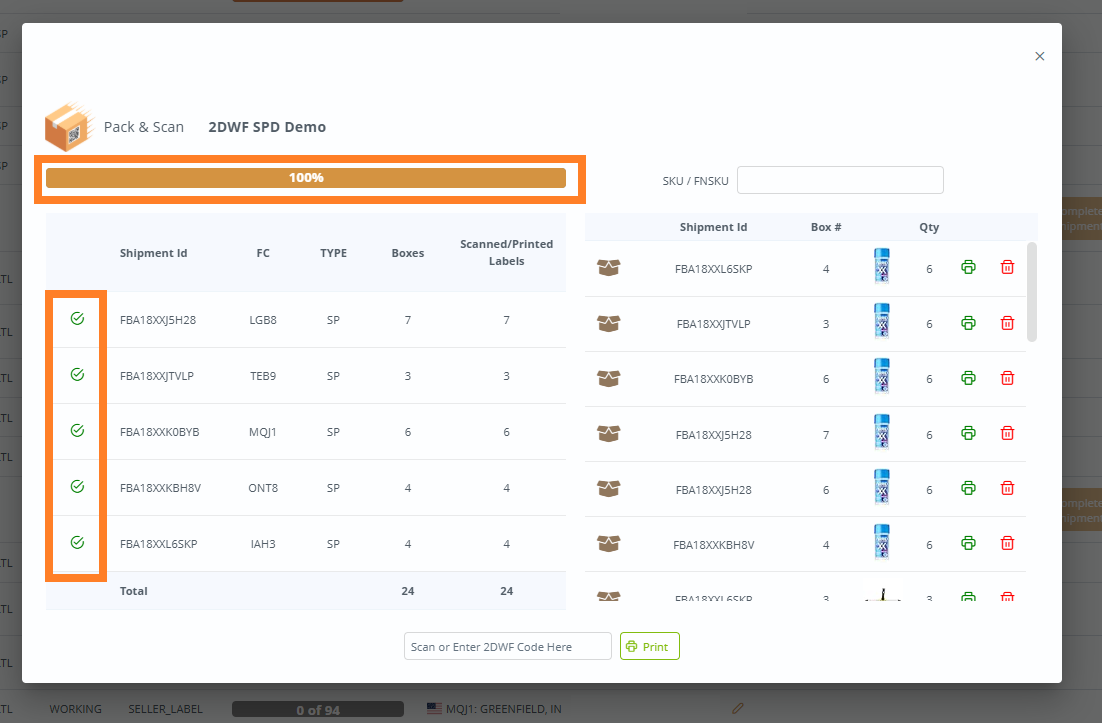
Task: Print labels for shipment FBA18XXL6SKP
Action: (968, 267)
